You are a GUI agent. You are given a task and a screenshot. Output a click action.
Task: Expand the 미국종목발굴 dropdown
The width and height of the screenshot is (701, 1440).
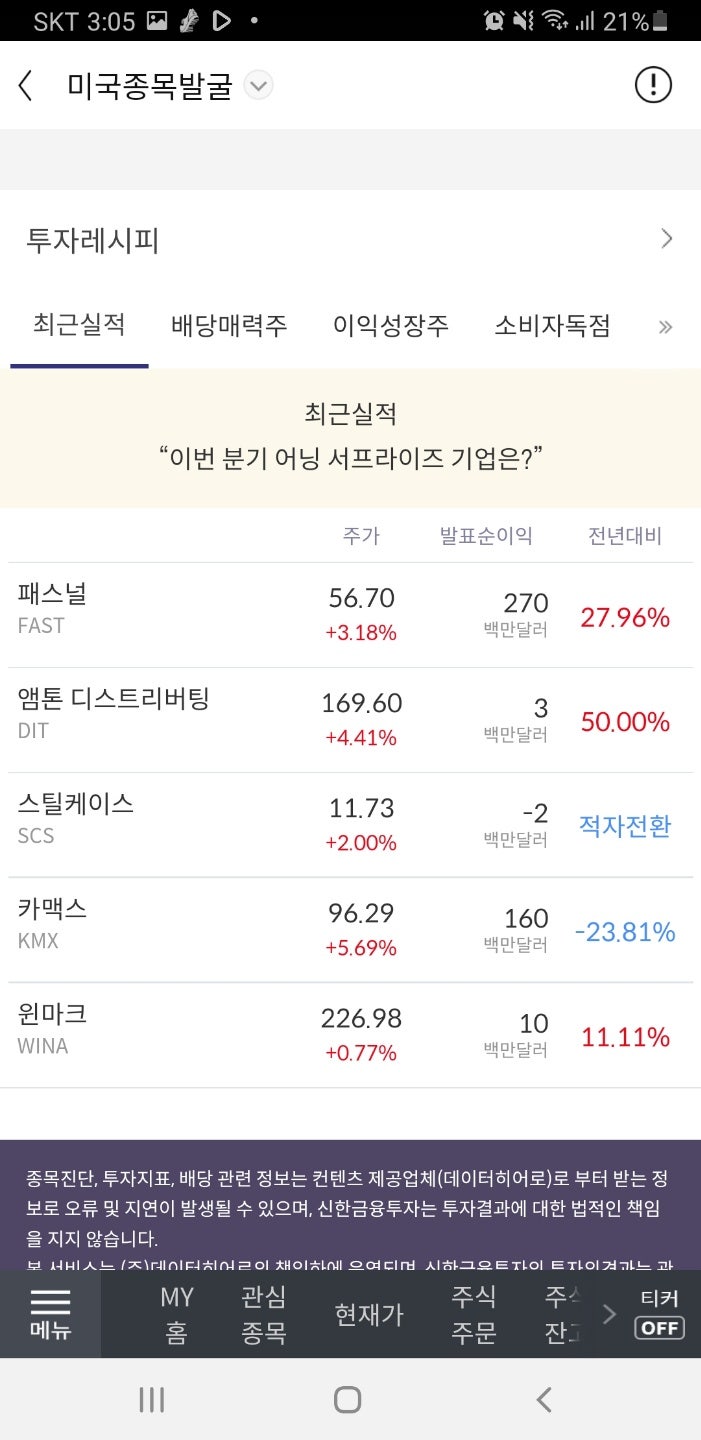point(258,86)
